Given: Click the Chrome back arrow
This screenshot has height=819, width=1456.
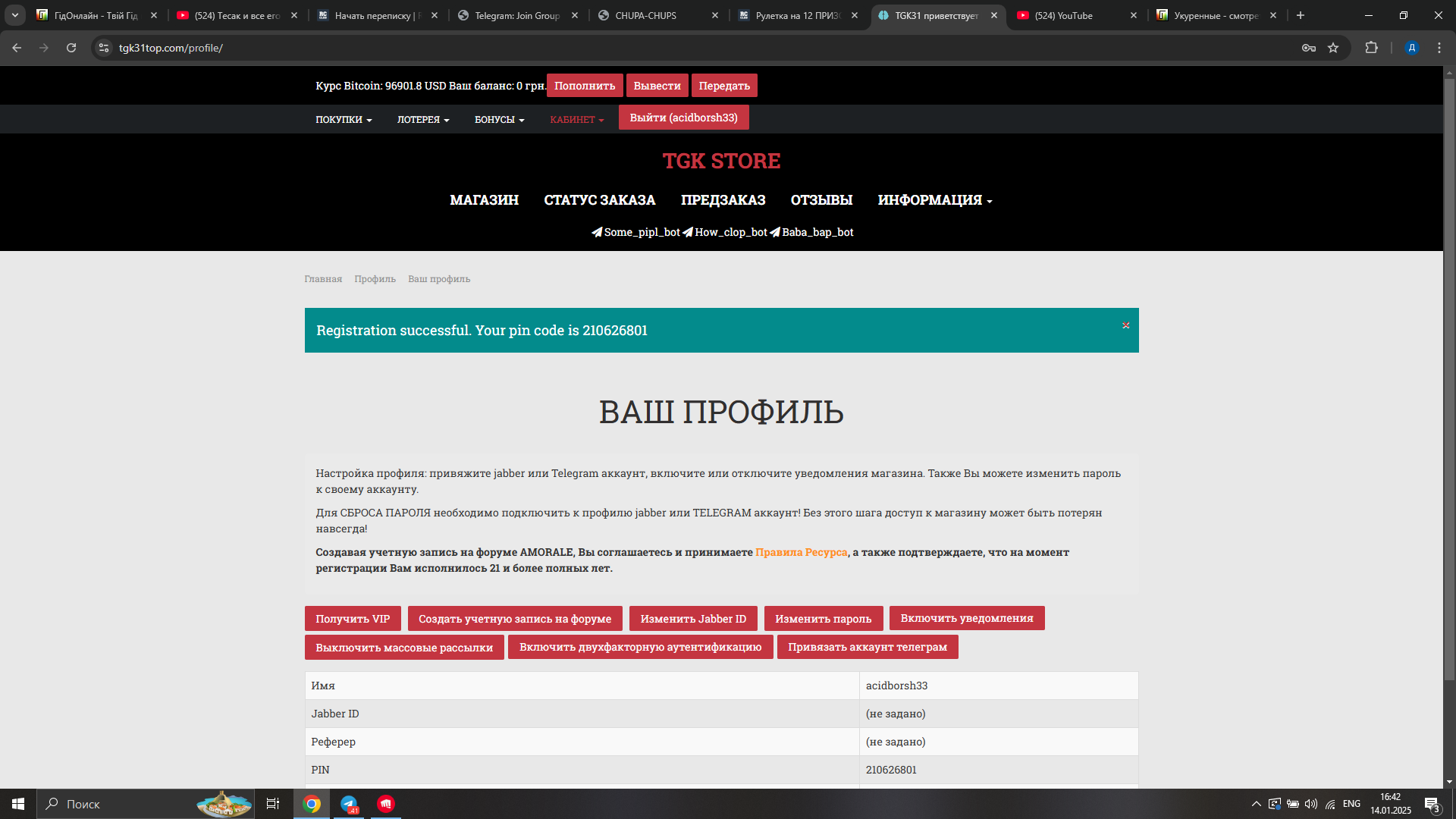Looking at the screenshot, I should (17, 48).
